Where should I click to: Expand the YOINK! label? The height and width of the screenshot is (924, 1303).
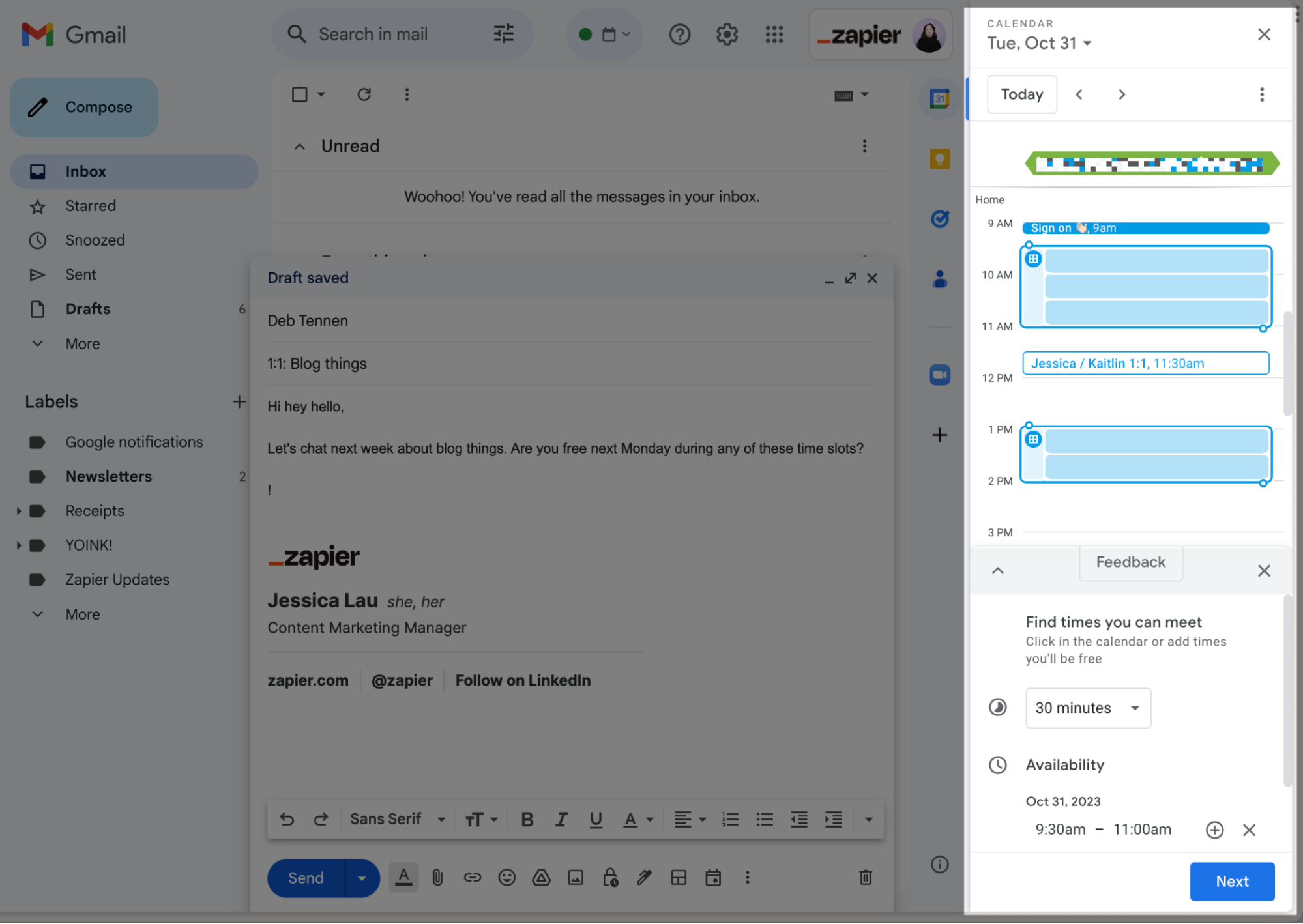point(18,546)
